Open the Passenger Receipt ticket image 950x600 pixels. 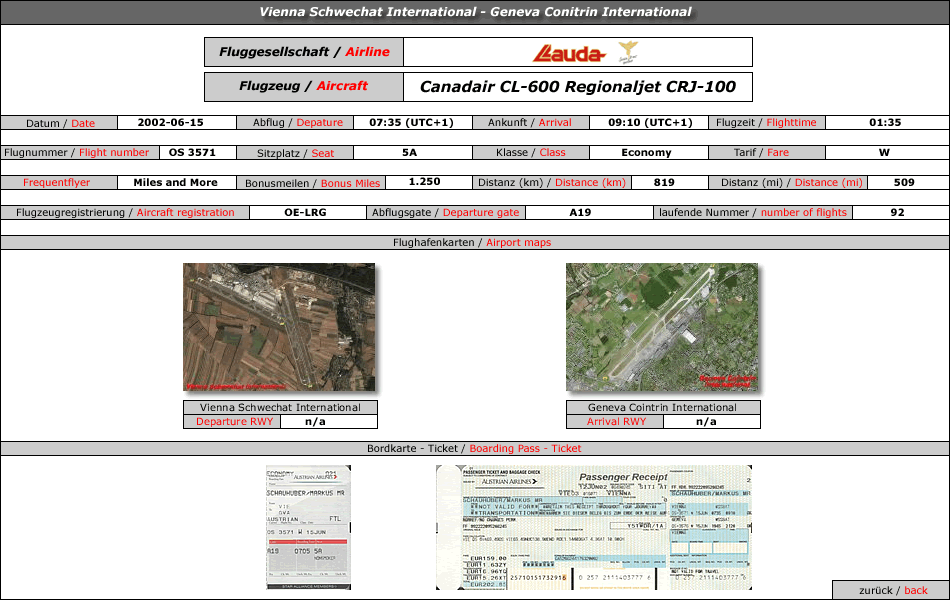click(594, 527)
